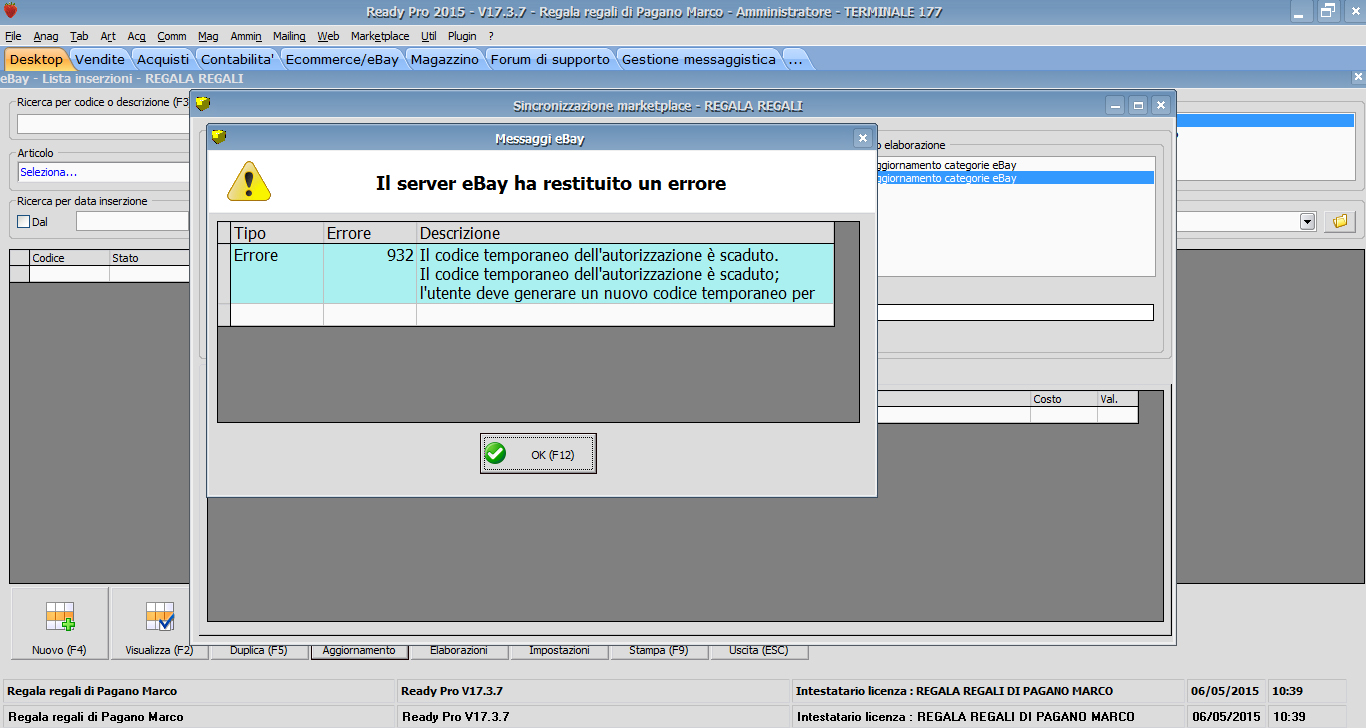1366x728 pixels.
Task: Open the Anag menu
Action: [x=46, y=36]
